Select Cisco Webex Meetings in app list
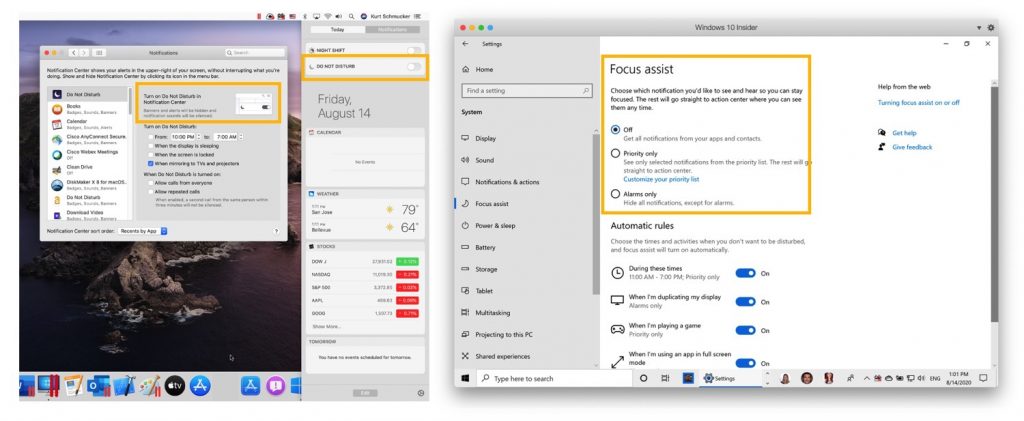The width and height of the screenshot is (1024, 421). pos(90,155)
